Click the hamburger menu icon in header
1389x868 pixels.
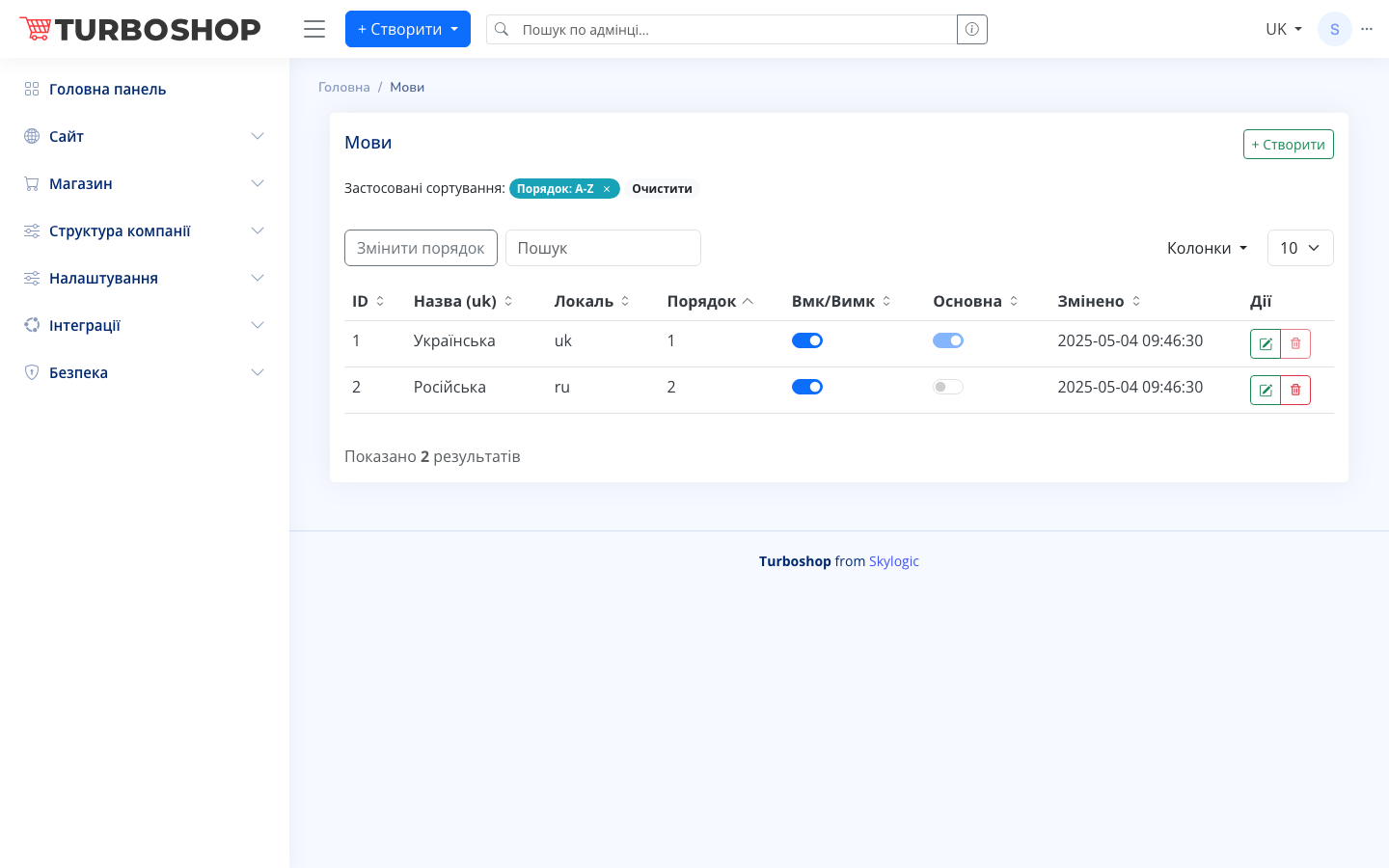click(314, 29)
